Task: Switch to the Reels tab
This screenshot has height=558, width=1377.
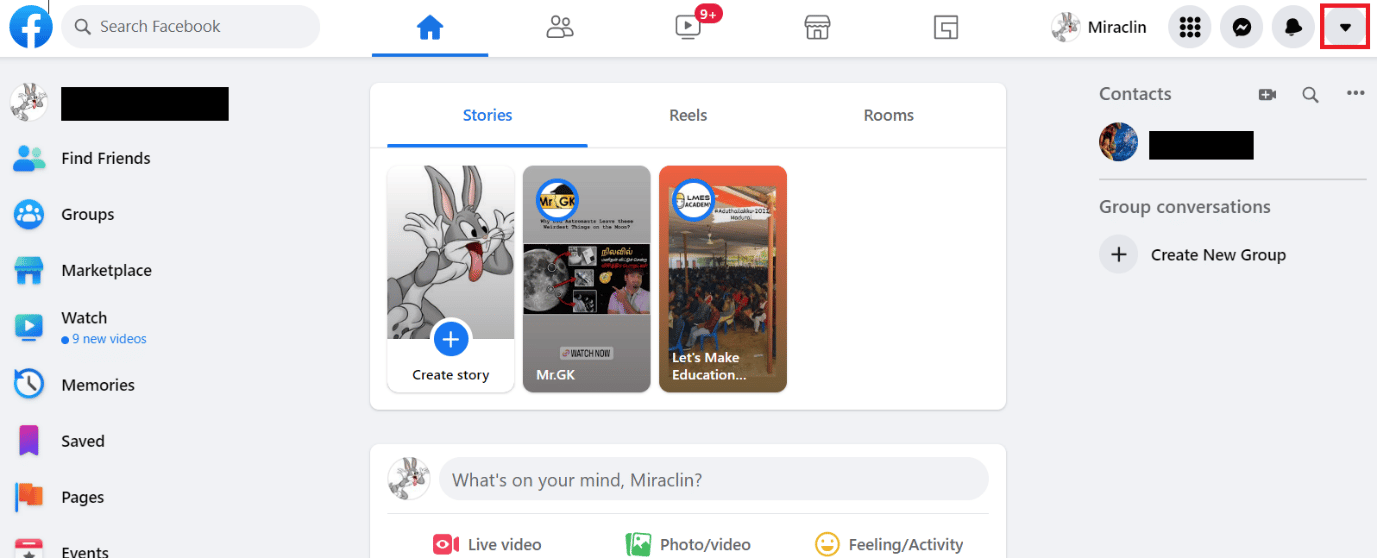Action: (688, 115)
